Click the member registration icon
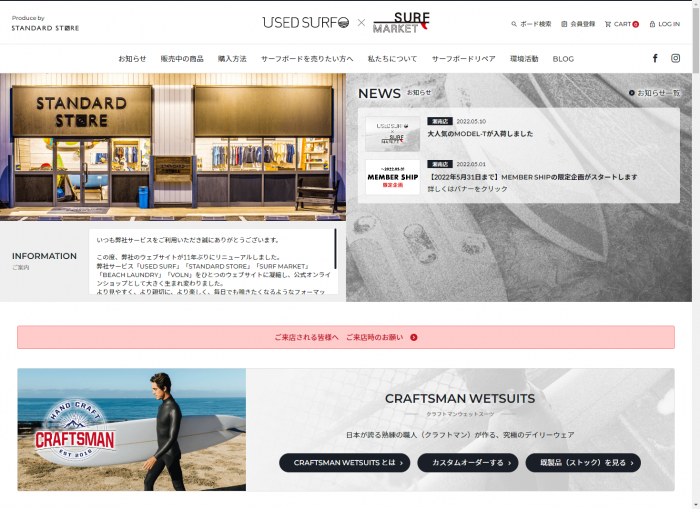700x509 pixels. pos(564,24)
